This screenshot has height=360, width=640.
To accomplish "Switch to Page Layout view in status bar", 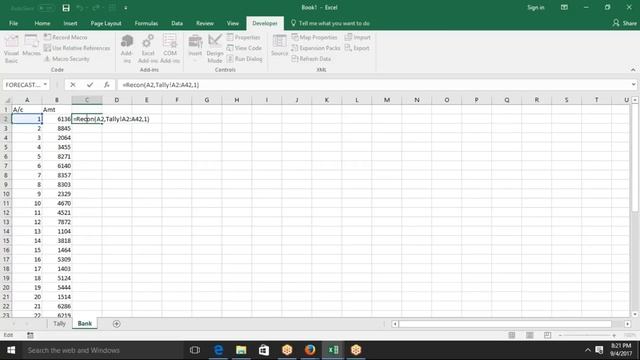I will 529,335.
